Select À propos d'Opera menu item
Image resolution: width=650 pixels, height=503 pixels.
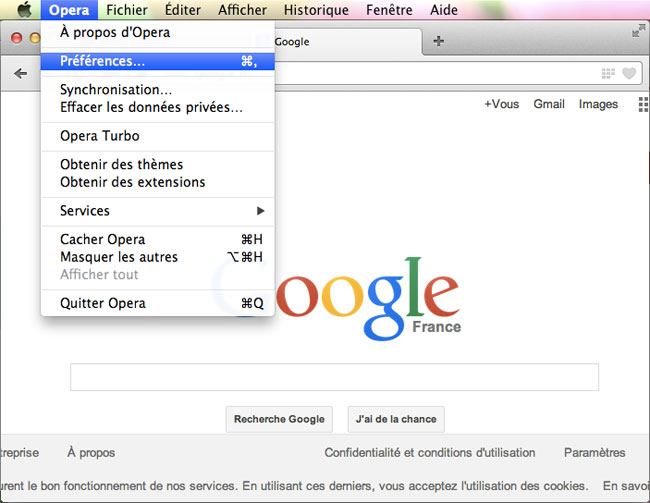tap(158, 32)
